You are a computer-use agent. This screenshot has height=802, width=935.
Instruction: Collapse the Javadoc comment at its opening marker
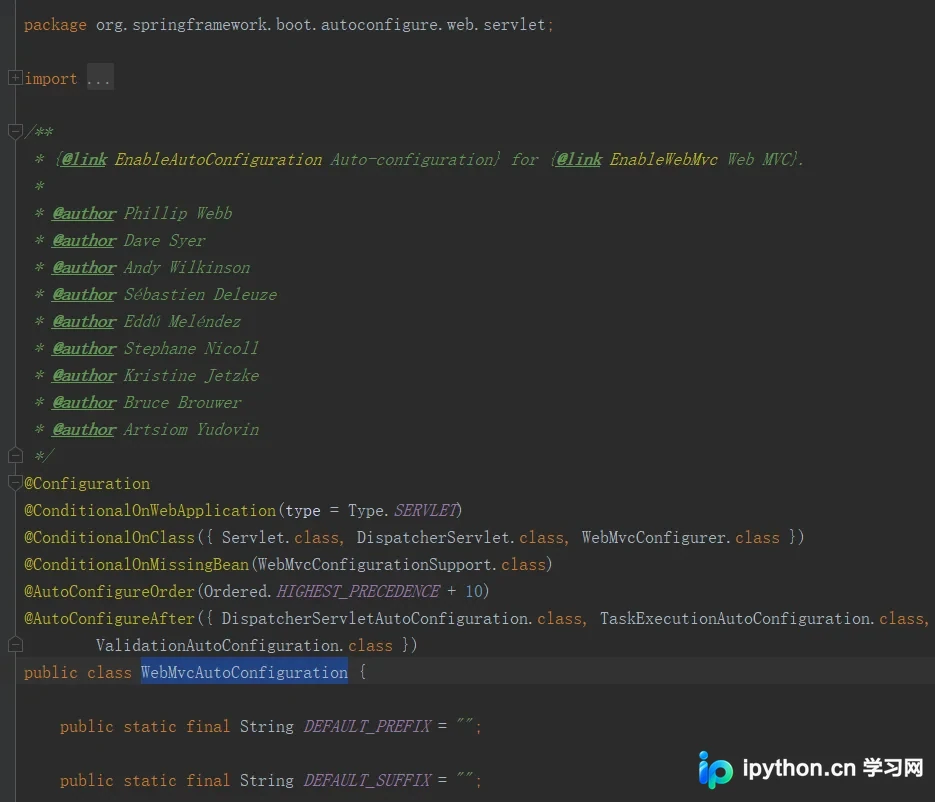pos(15,131)
